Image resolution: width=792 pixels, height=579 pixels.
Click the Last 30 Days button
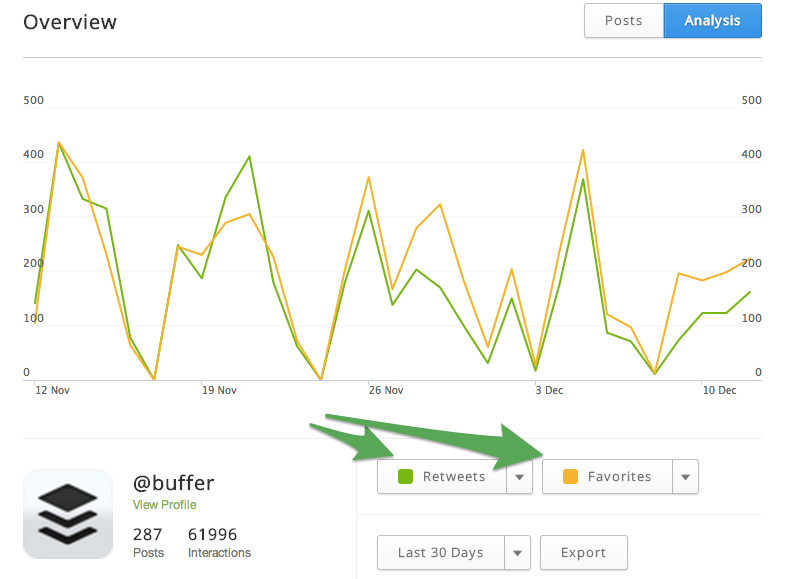tap(440, 552)
